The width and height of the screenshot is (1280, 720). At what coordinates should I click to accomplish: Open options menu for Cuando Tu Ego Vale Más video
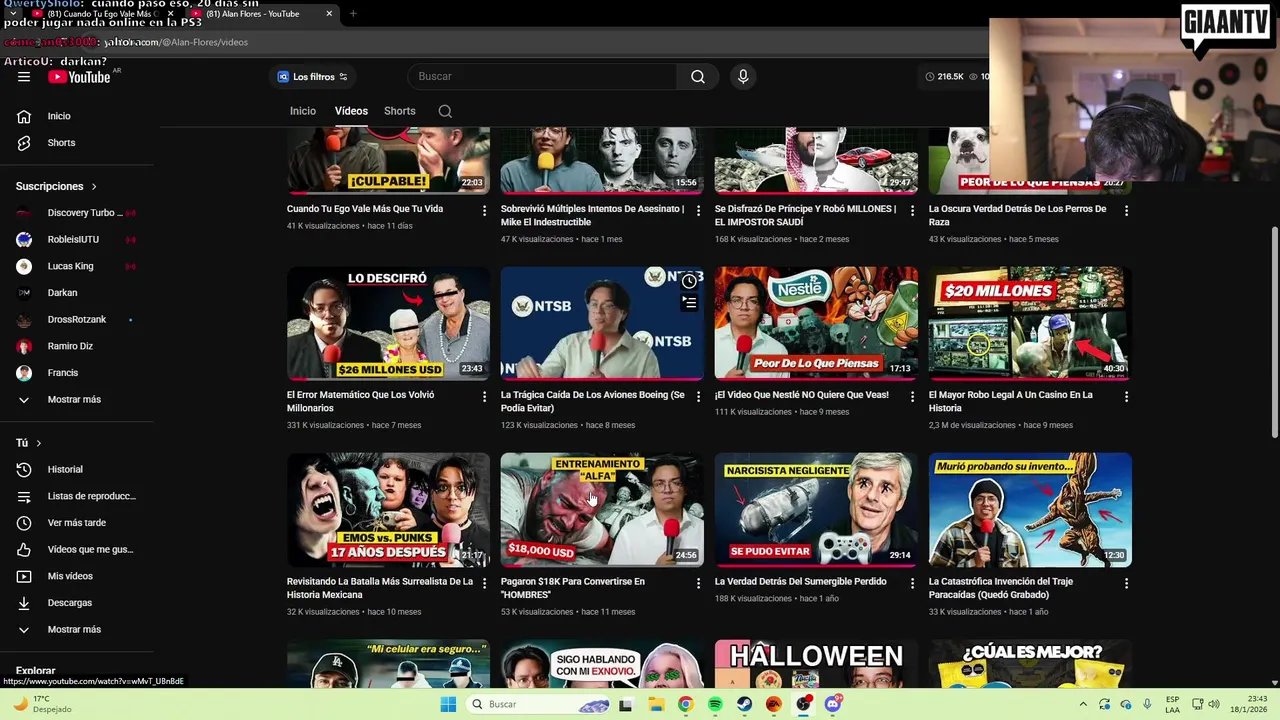(x=485, y=211)
